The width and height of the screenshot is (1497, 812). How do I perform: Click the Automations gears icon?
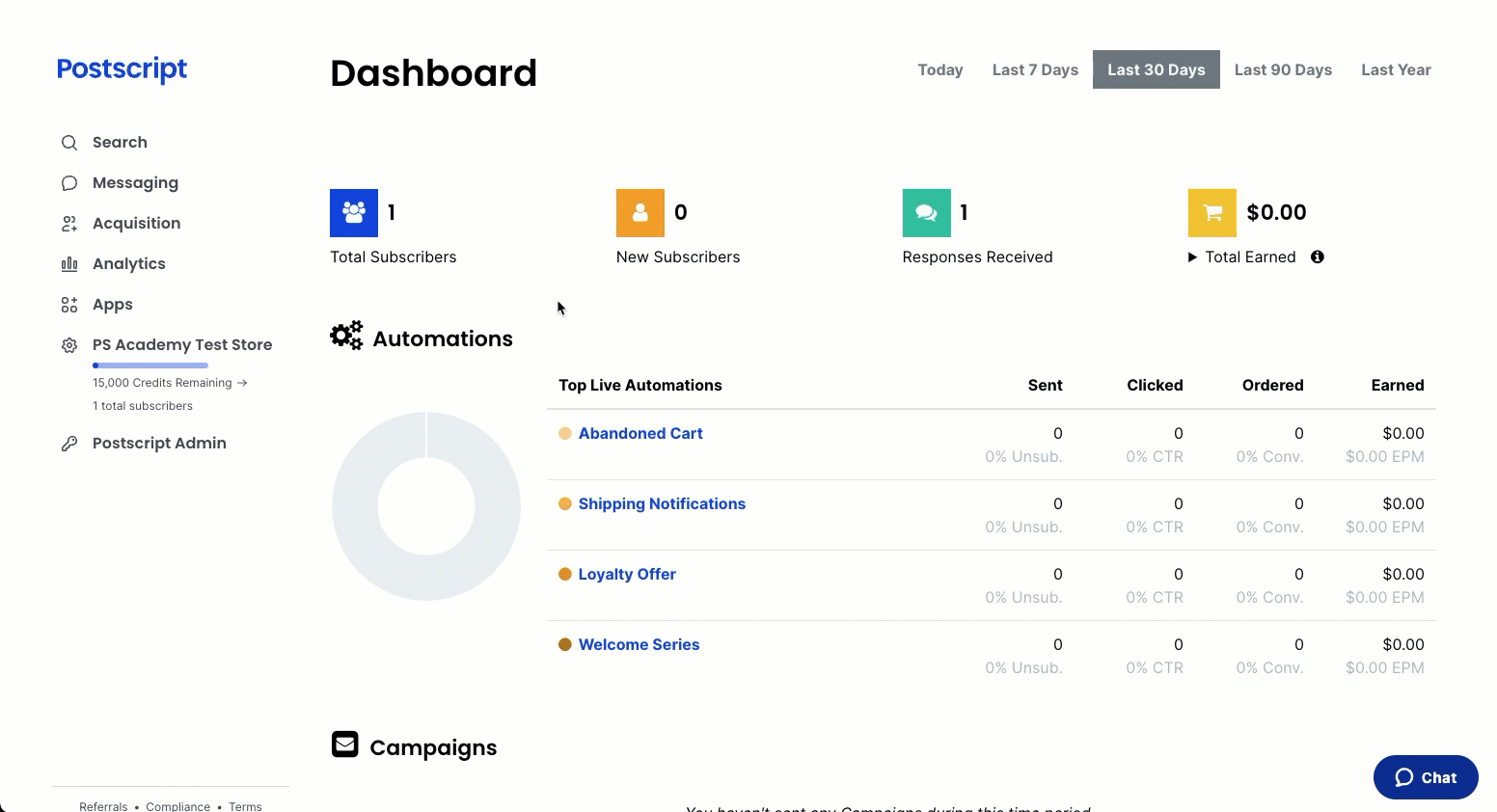pyautogui.click(x=346, y=336)
